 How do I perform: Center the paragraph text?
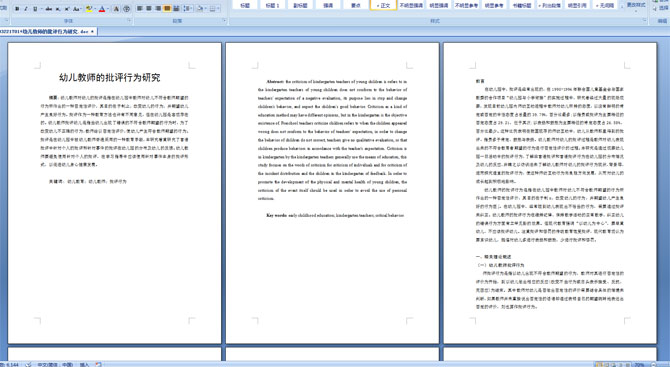[149, 9]
